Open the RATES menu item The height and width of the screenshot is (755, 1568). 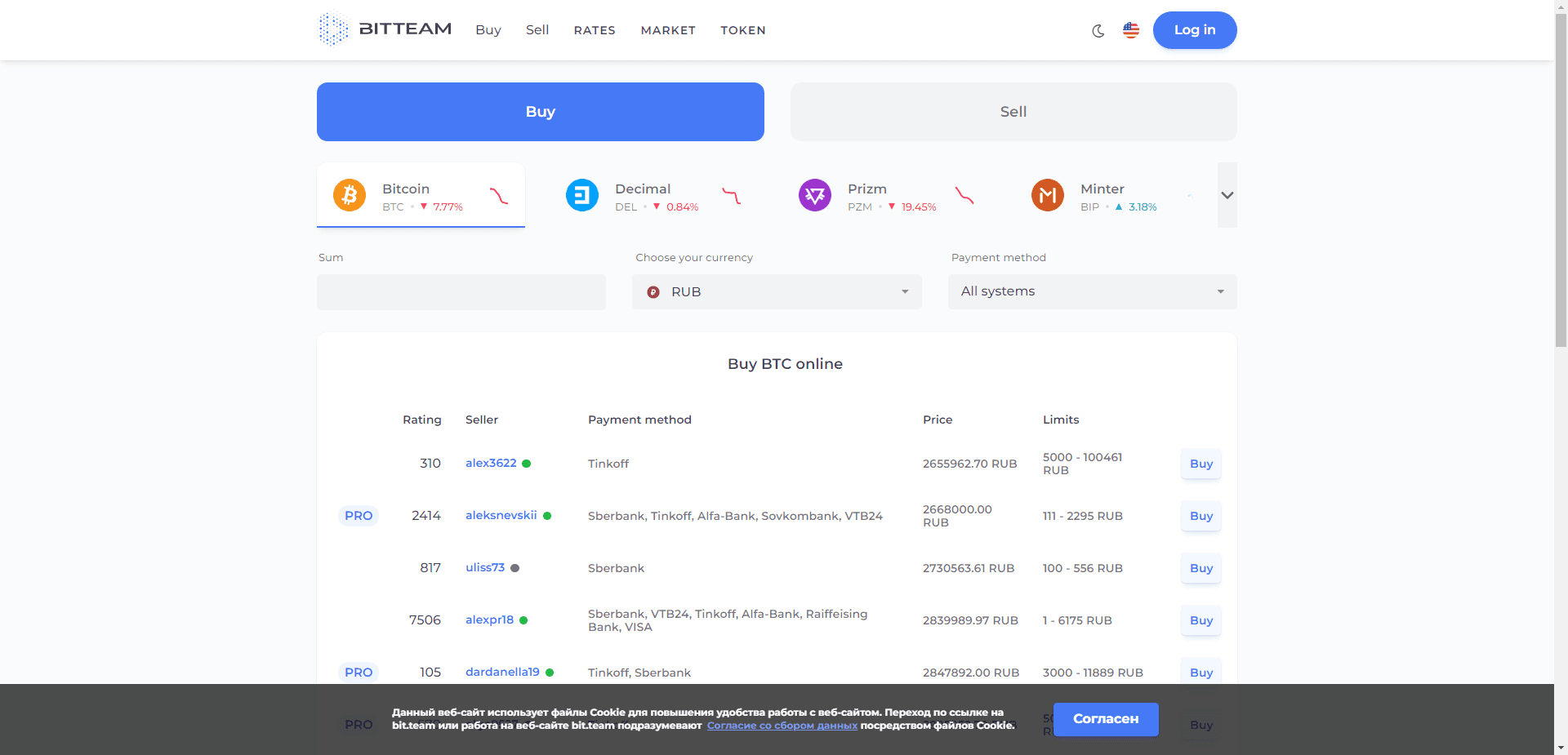594,30
